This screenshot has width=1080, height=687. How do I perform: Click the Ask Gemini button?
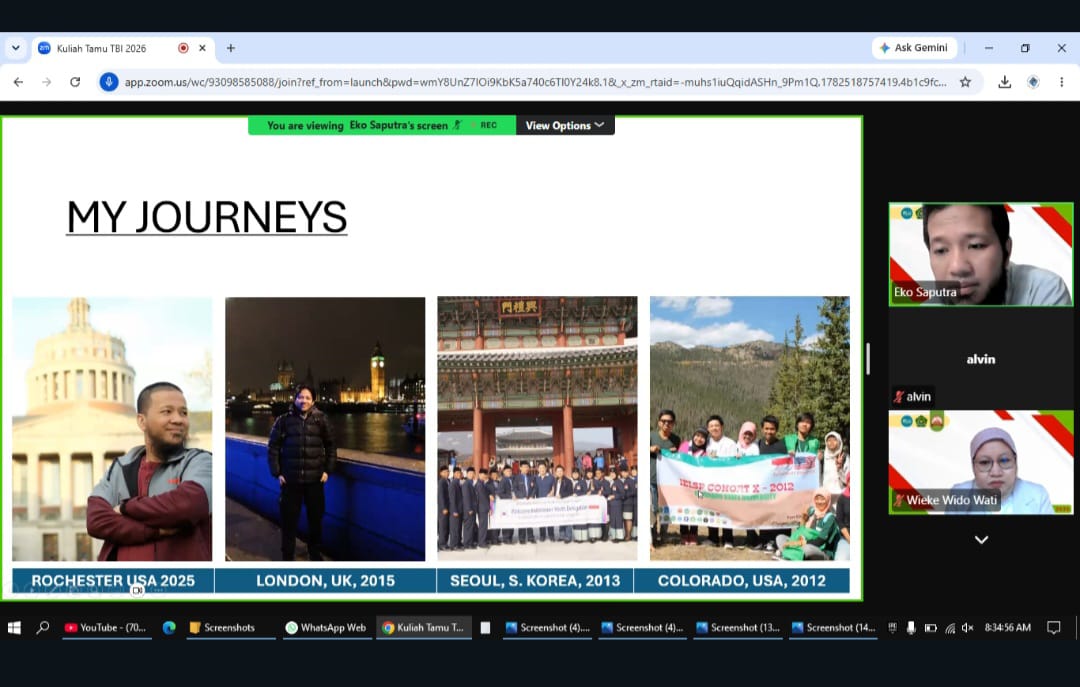click(914, 48)
